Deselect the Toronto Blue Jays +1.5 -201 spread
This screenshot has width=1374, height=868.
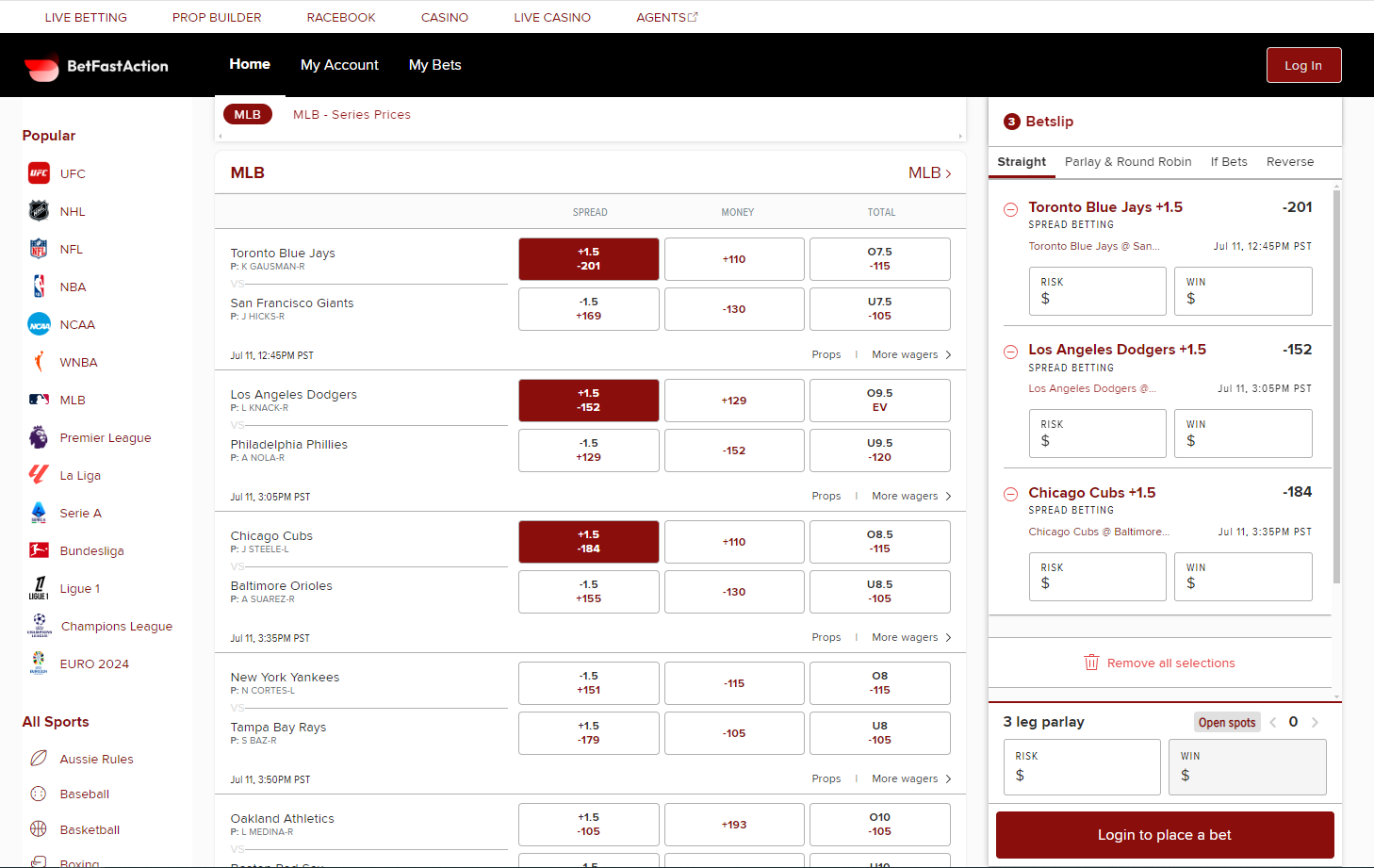pos(589,259)
